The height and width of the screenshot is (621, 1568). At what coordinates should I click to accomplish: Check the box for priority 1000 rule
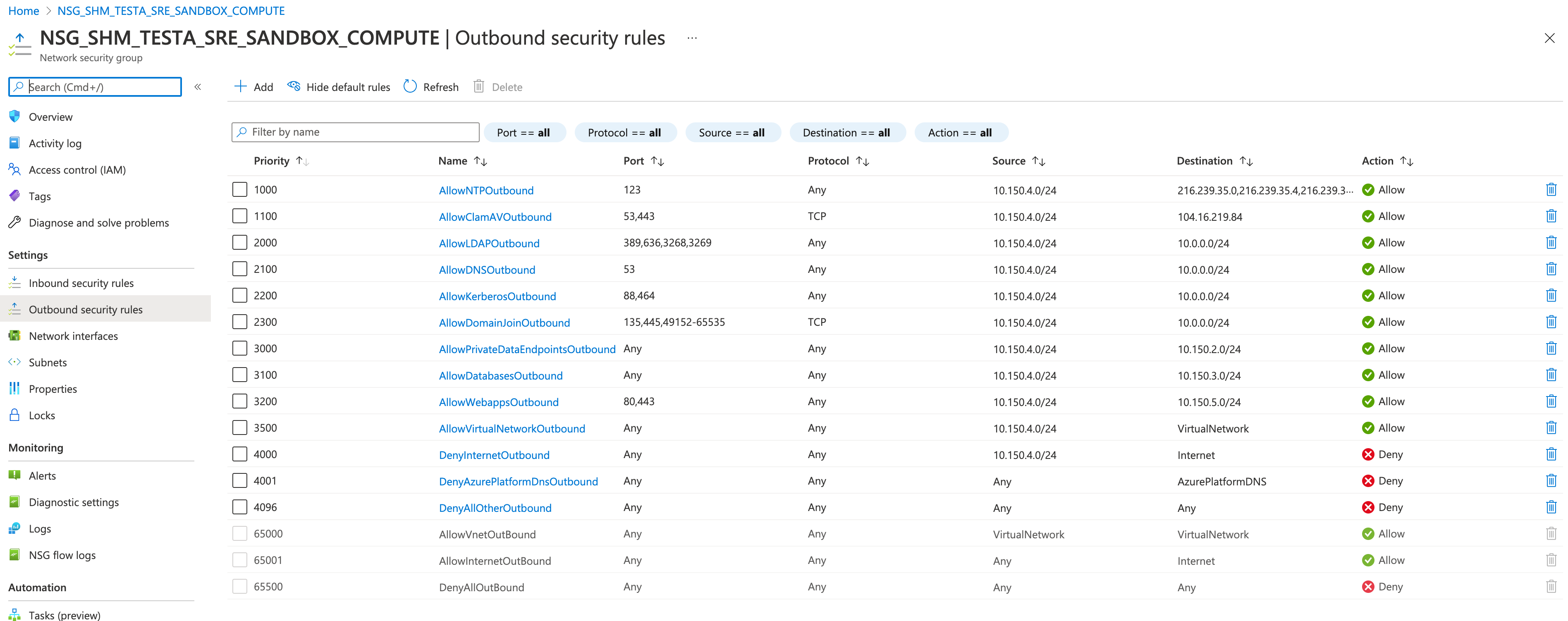[x=240, y=189]
